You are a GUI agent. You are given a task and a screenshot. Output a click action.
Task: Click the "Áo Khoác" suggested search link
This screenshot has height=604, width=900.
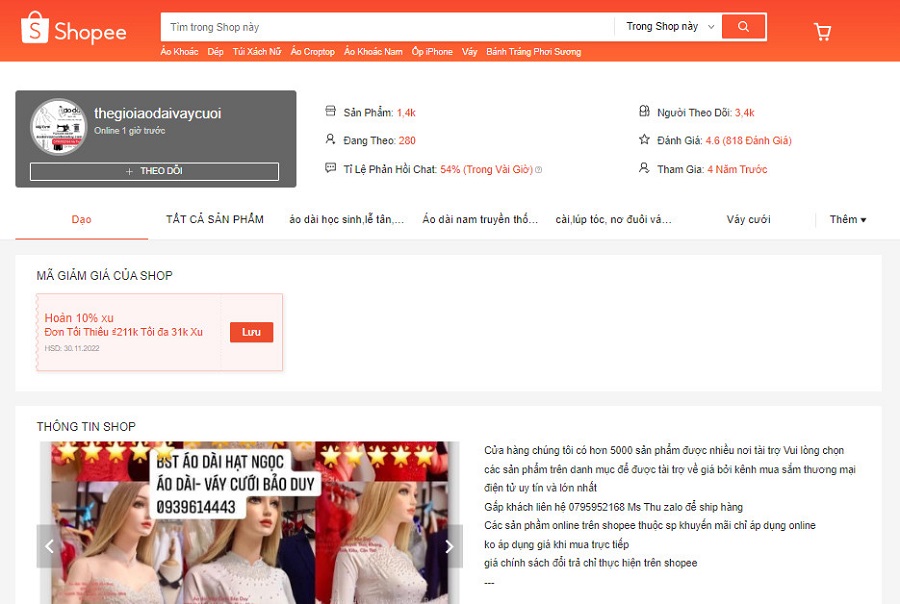coord(179,52)
